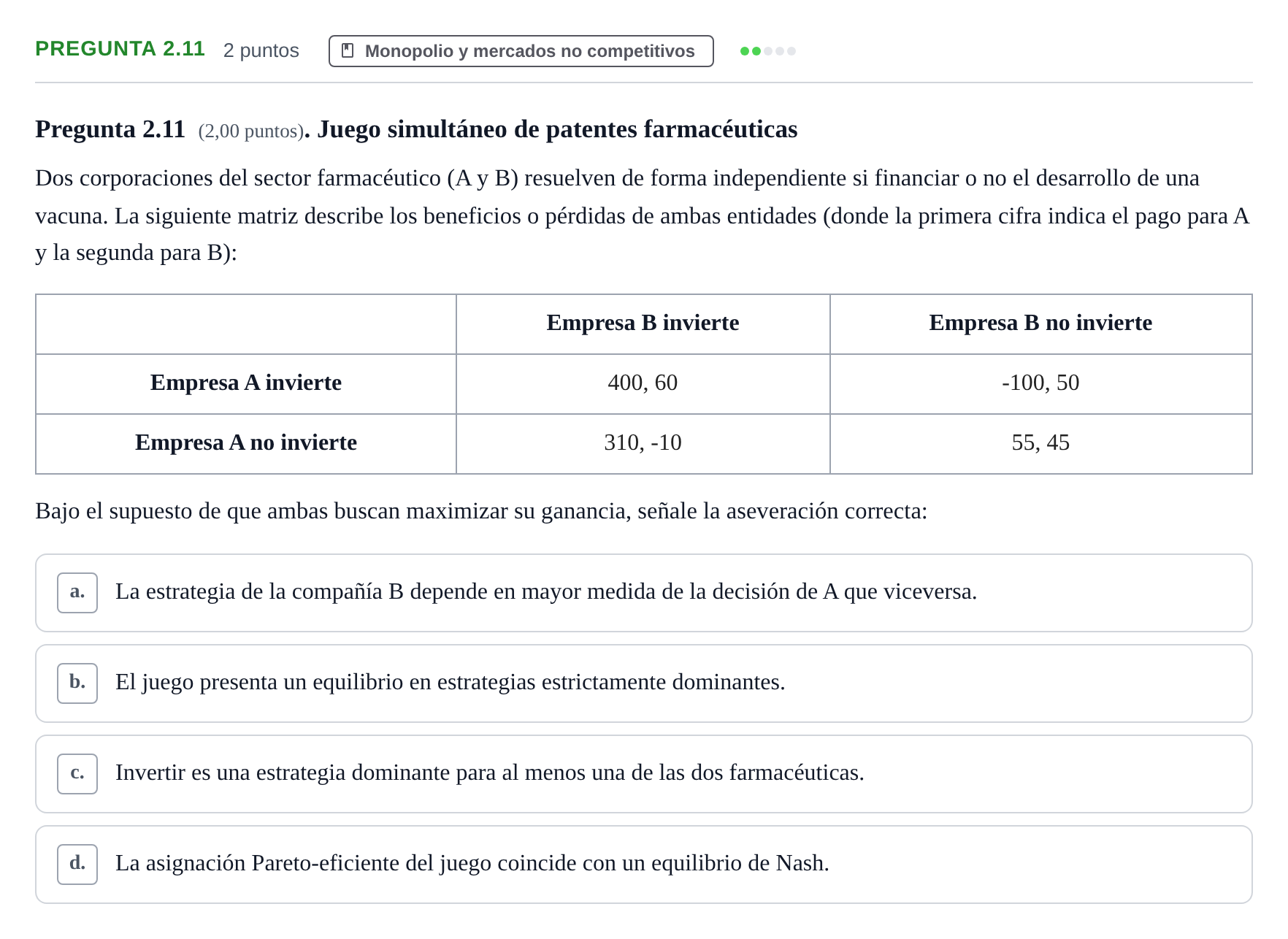Click the 'Empresa B no invierte' column header
The width and height of the screenshot is (1288, 939).
click(1040, 324)
